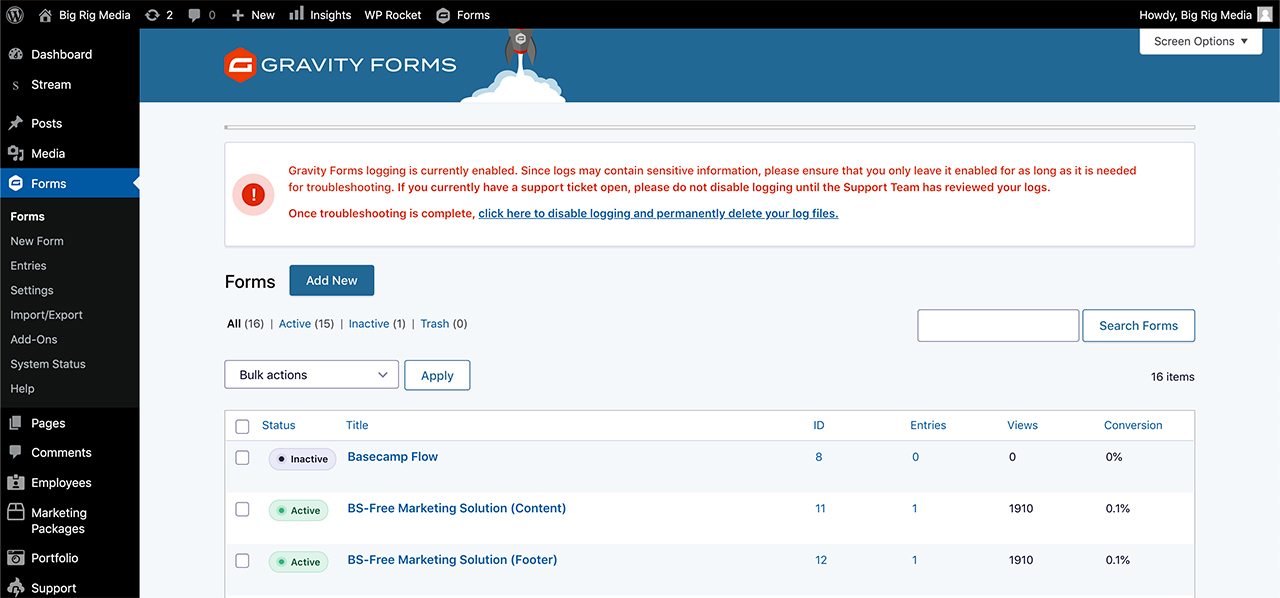The image size is (1280, 598).
Task: Click the Dashboard gauge icon in the sidebar
Action: (x=15, y=55)
